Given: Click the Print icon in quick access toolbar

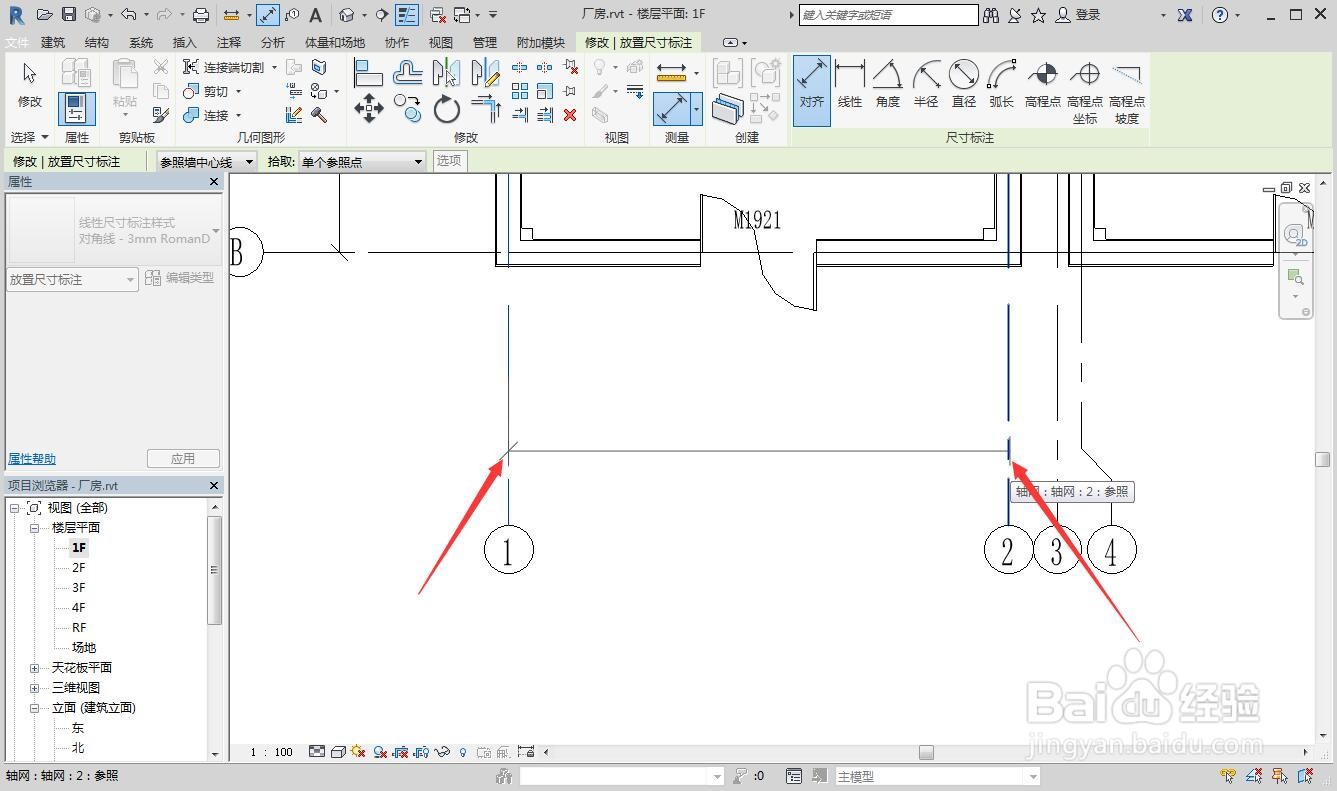Looking at the screenshot, I should click(201, 15).
